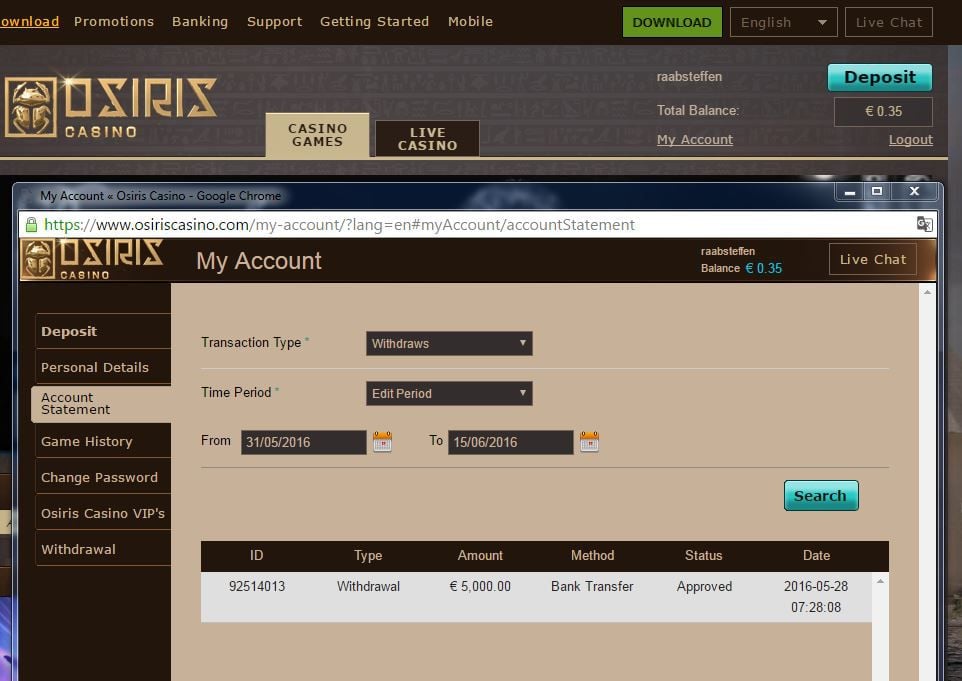Click the partially visible Download nav link
962x681 pixels.
pos(29,21)
